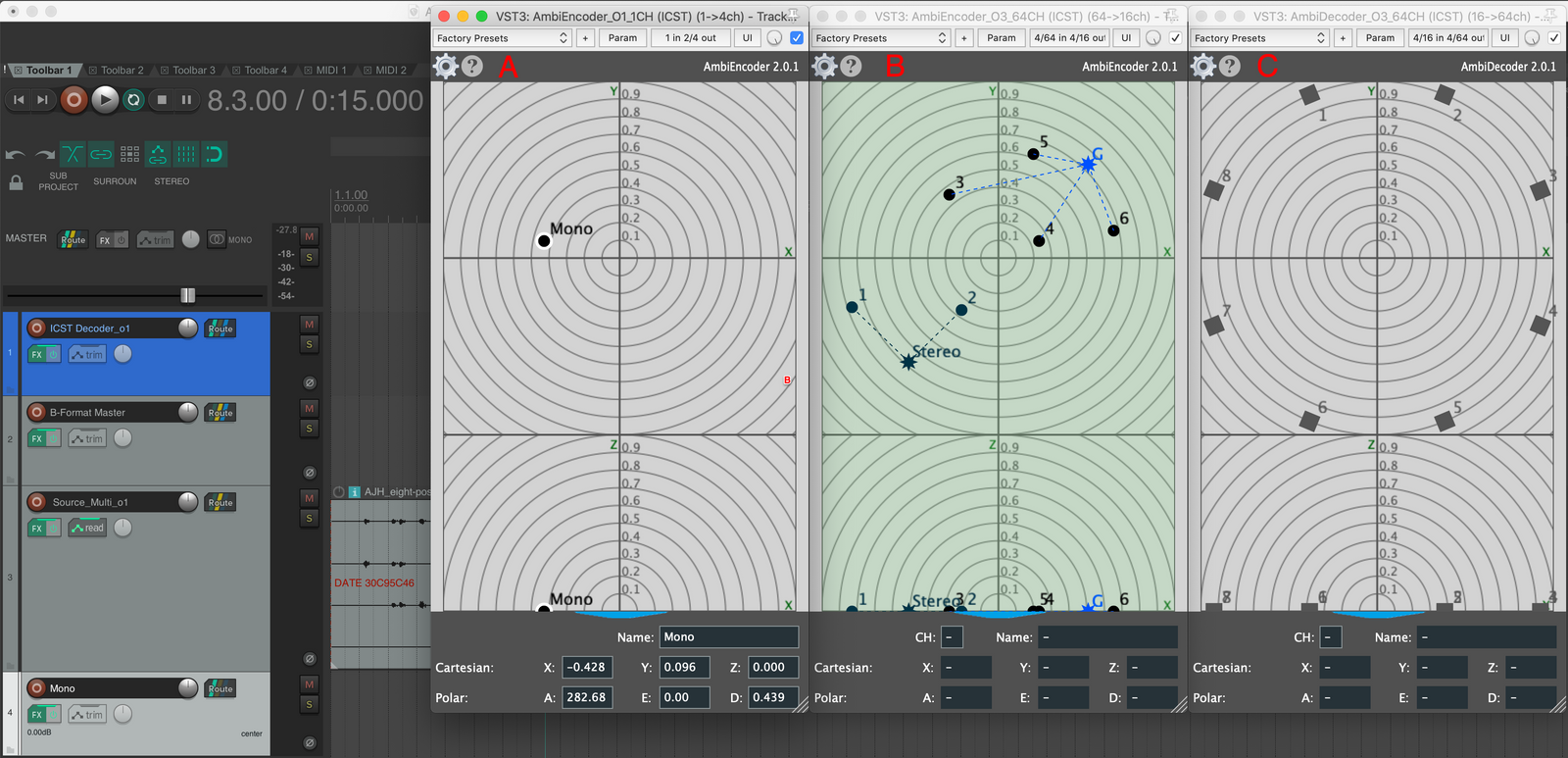Screen dimensions: 1568x758
Task: Arm record on ICST Decoder_o1 track
Action: pos(37,328)
